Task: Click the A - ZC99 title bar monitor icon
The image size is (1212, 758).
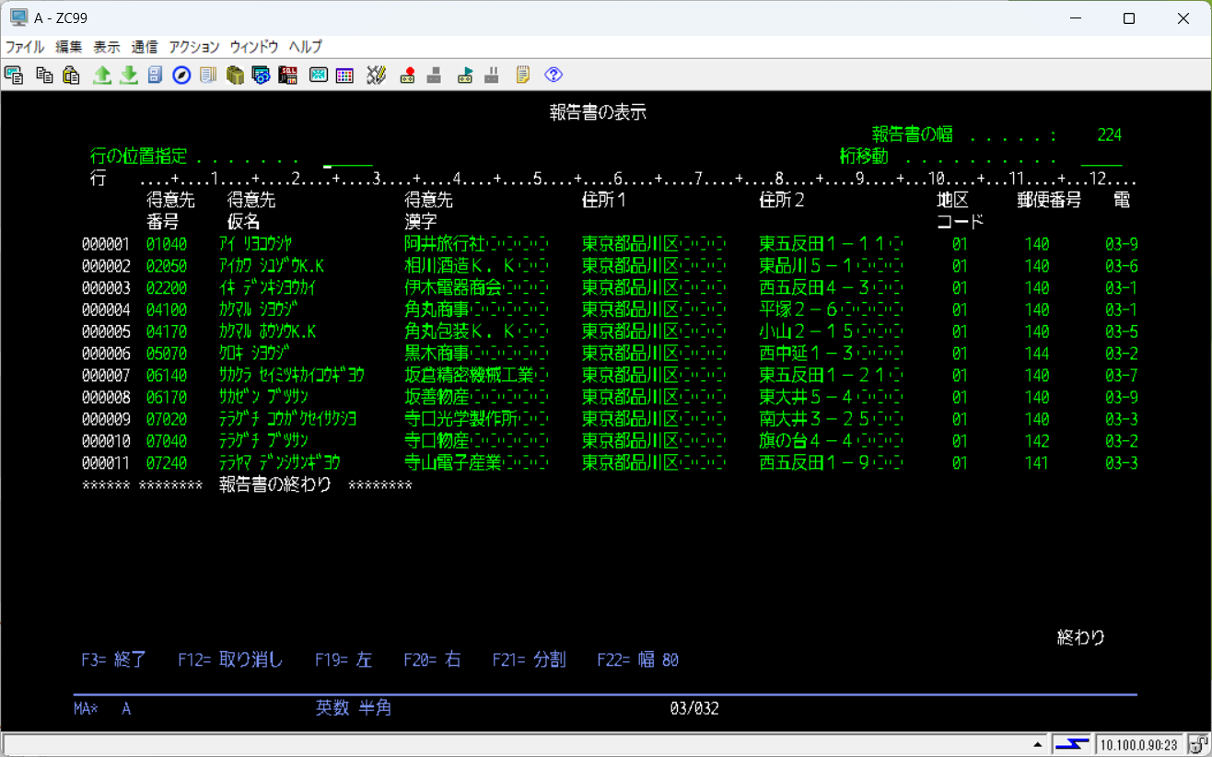Action: click(18, 18)
